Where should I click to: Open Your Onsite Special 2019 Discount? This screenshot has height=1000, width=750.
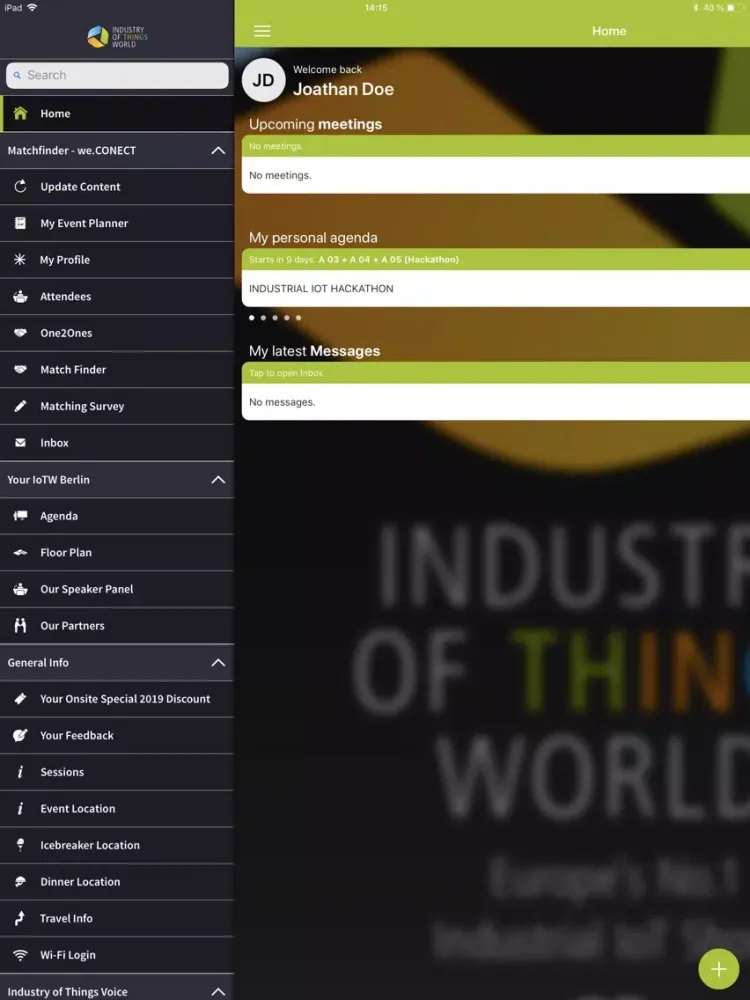tap(117, 699)
